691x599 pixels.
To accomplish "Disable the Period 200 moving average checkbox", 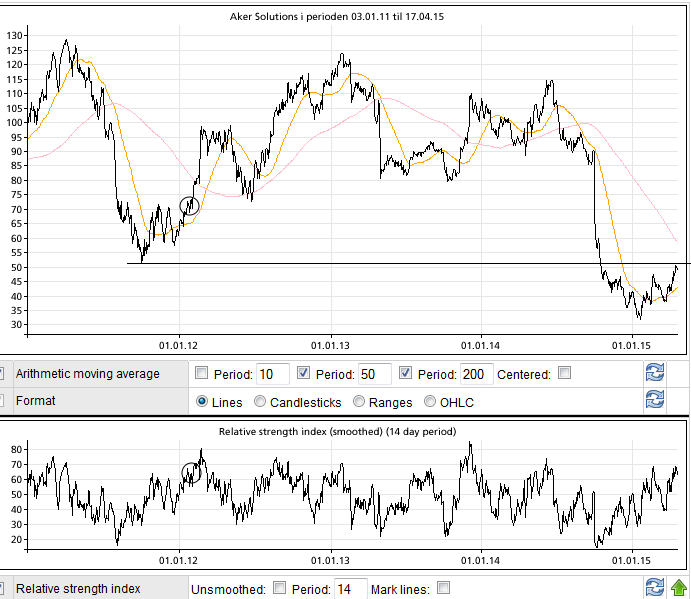I will pyautogui.click(x=406, y=374).
